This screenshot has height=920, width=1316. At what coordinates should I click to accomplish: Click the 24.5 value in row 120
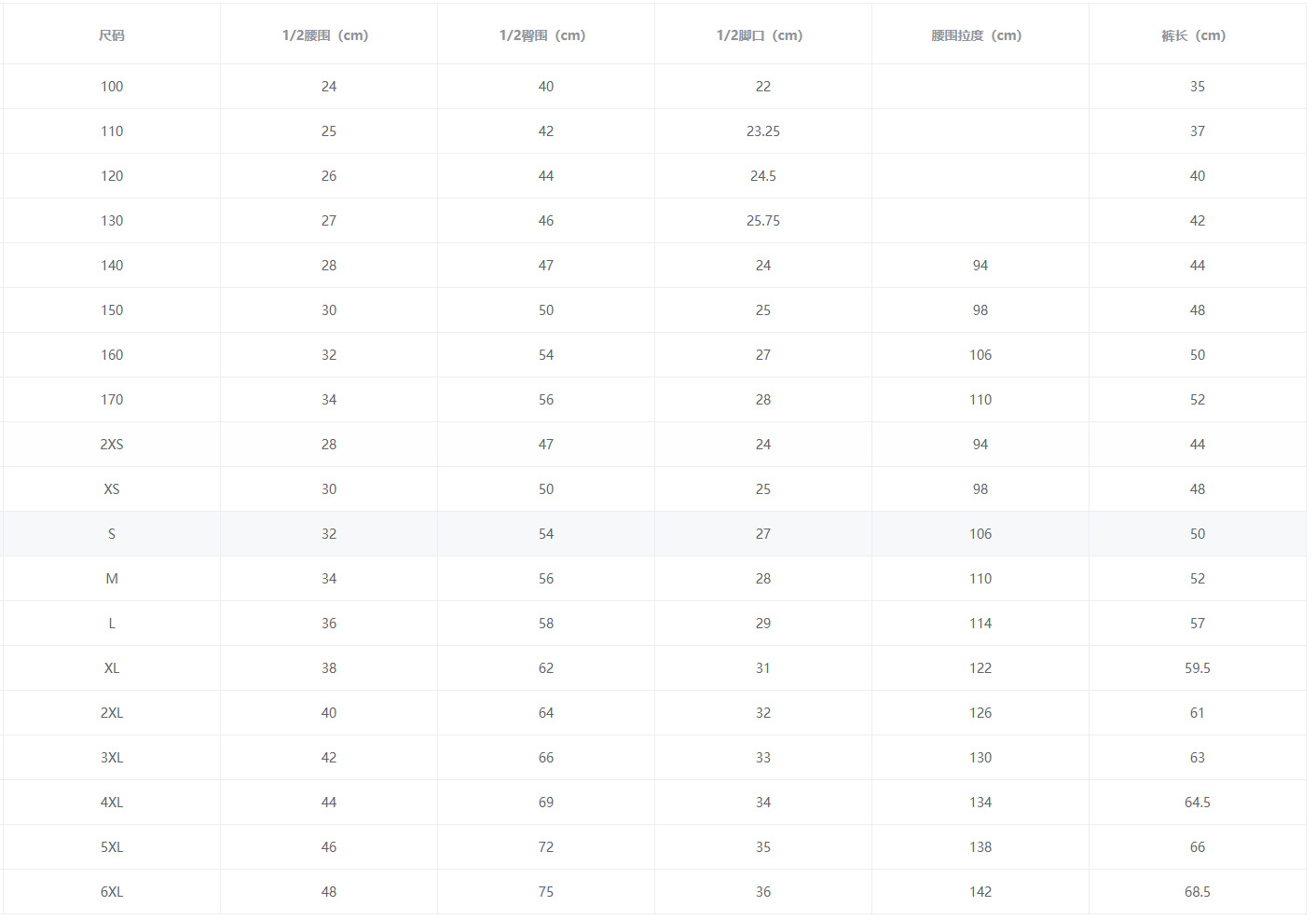[x=763, y=176]
